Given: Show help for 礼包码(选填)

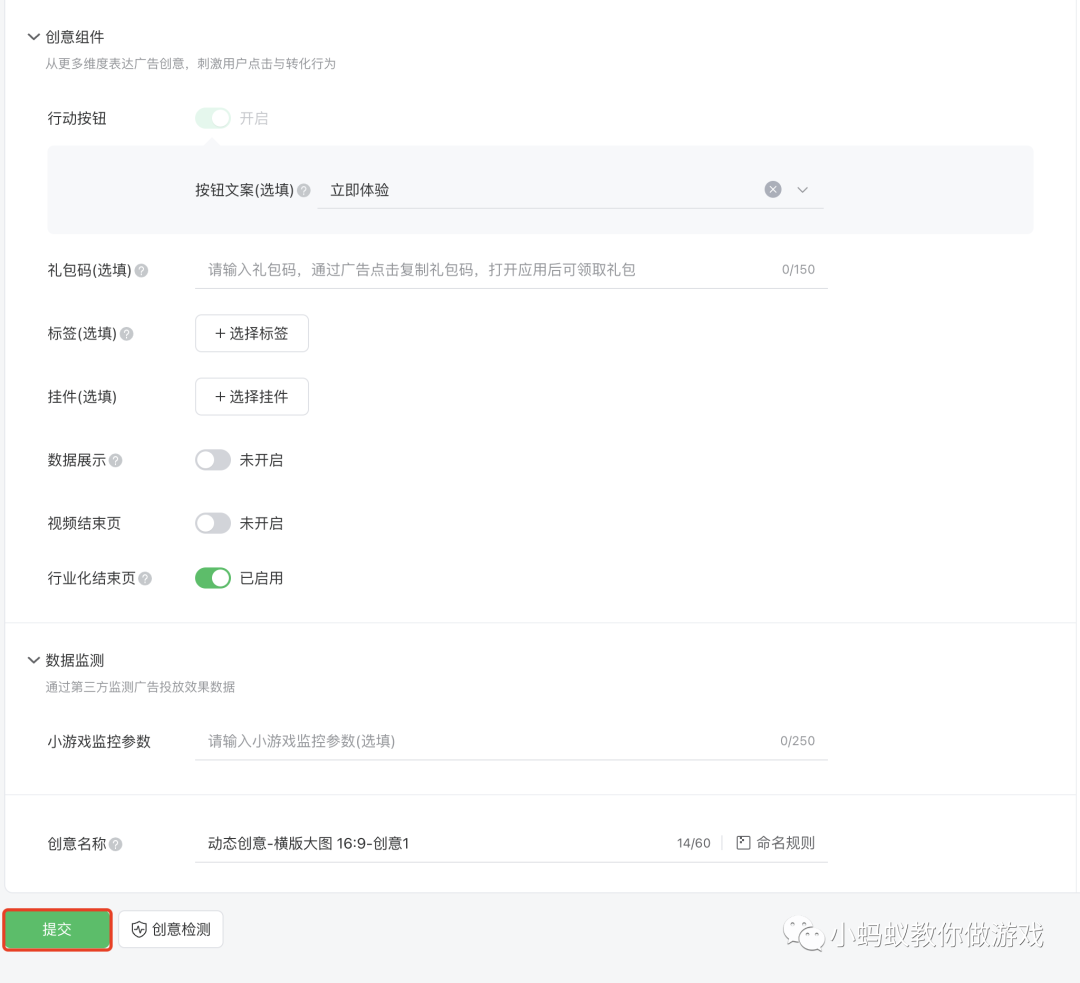Looking at the screenshot, I should coord(141,270).
